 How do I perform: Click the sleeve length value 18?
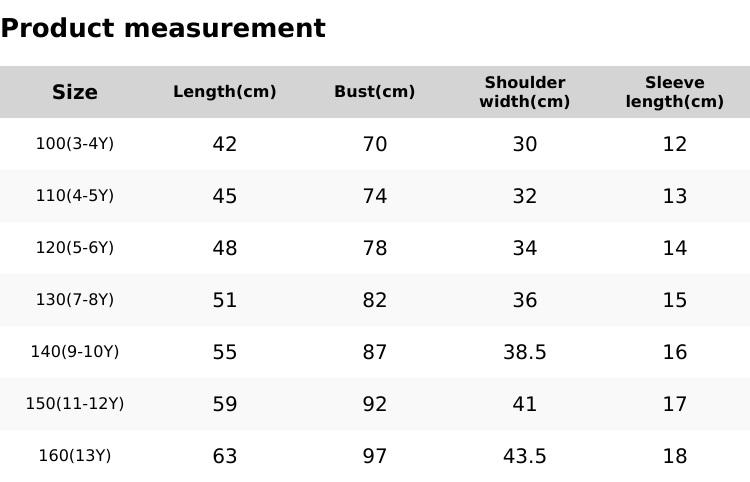(675, 456)
